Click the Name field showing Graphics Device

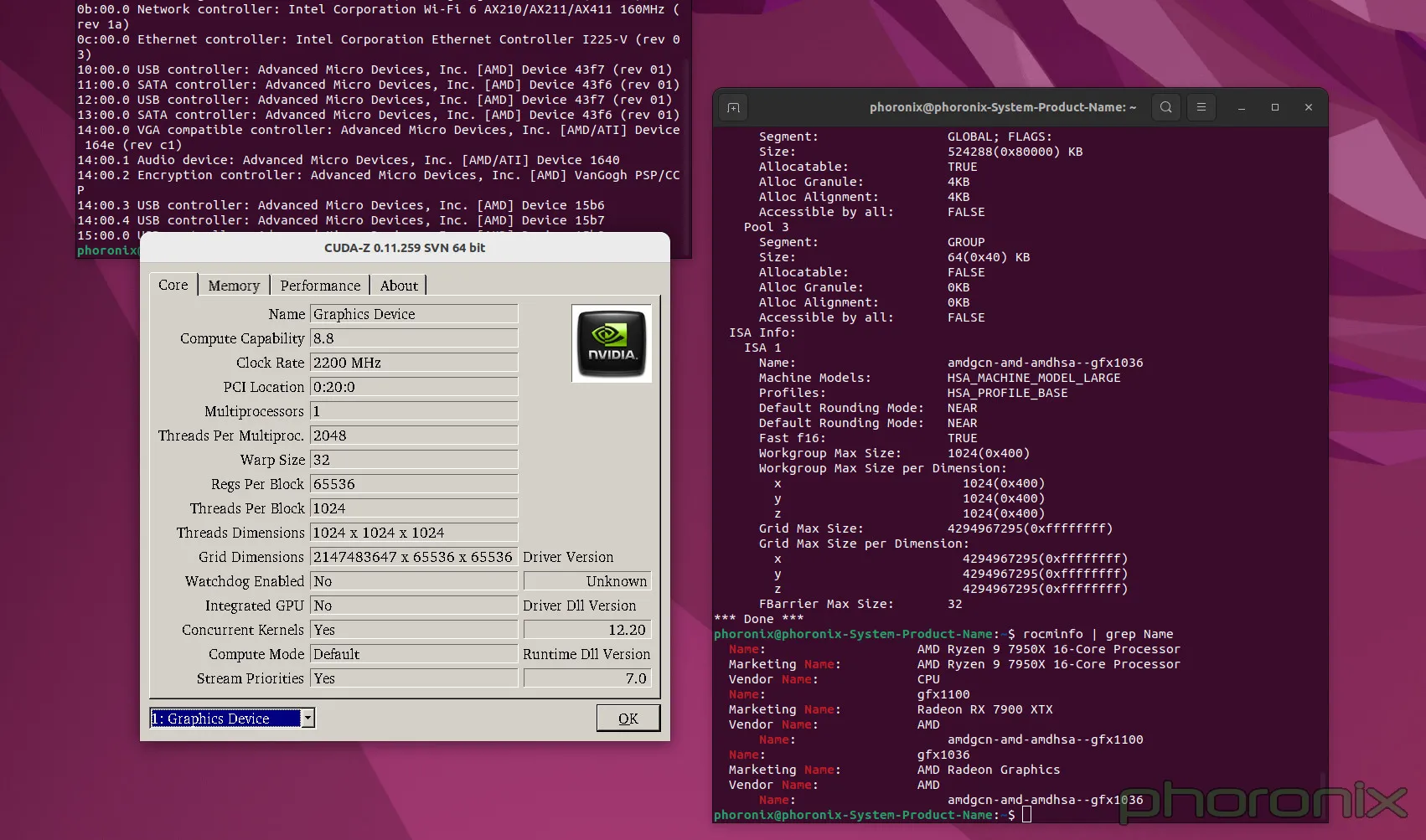(x=414, y=314)
